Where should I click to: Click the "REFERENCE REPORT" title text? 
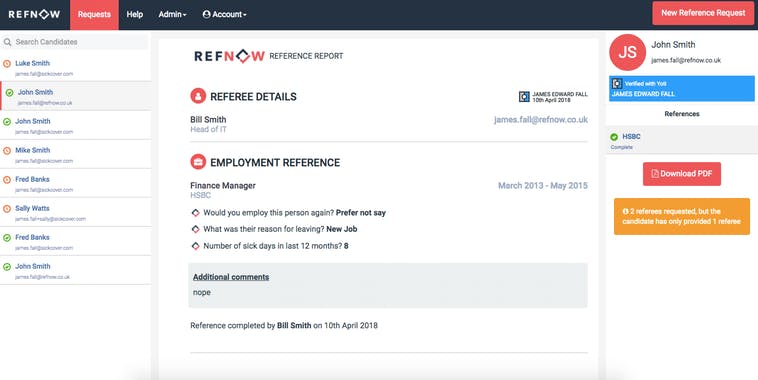tap(306, 56)
